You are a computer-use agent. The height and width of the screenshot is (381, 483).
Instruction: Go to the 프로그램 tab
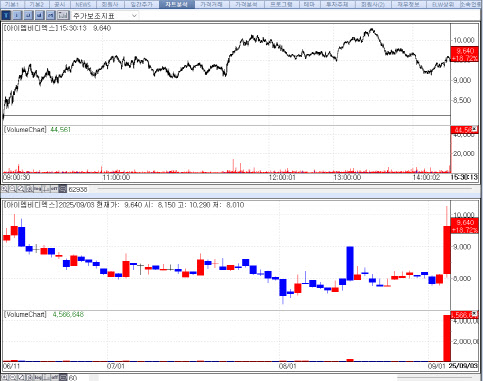pyautogui.click(x=281, y=4)
